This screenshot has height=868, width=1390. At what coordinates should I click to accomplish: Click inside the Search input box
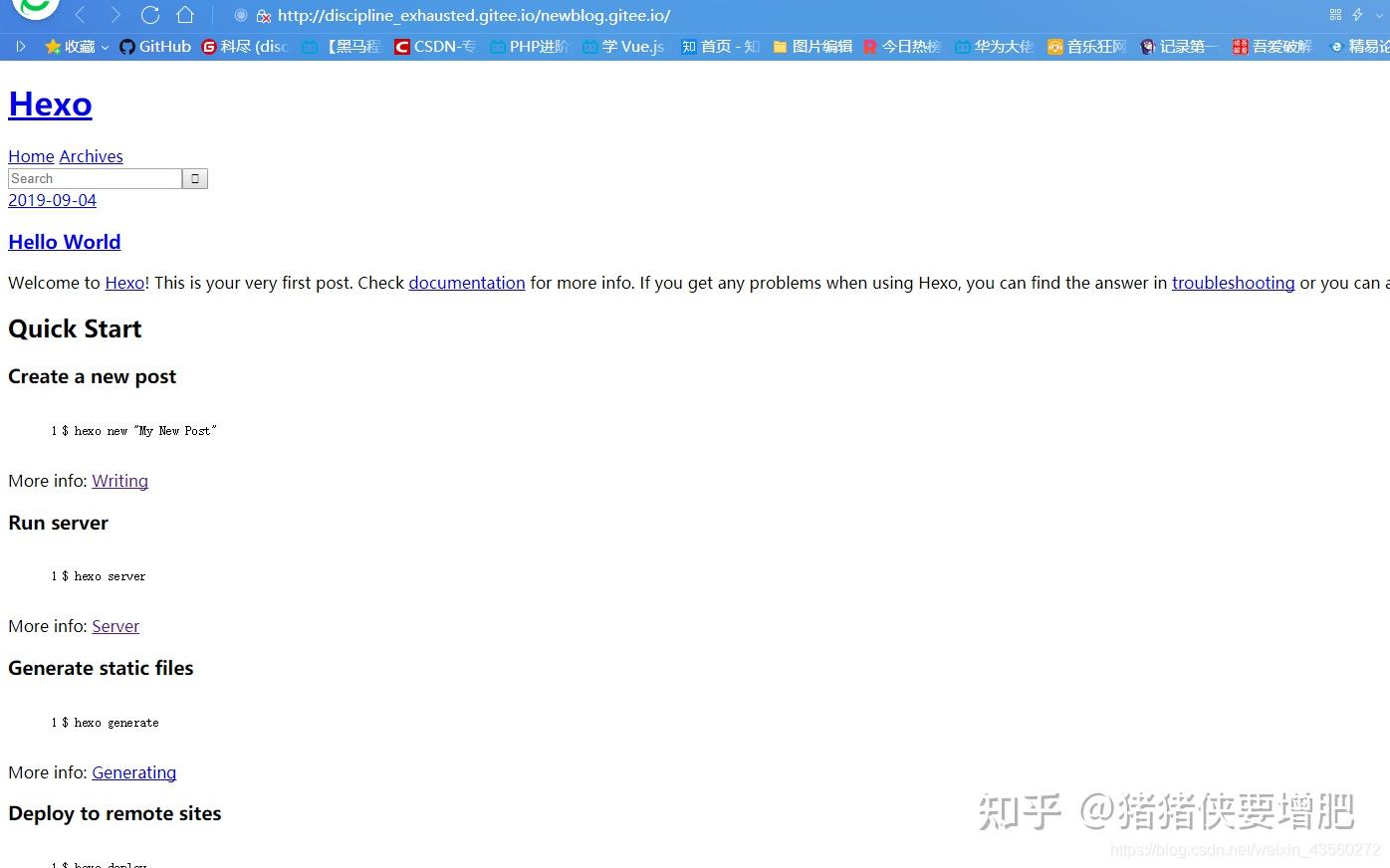pos(95,178)
